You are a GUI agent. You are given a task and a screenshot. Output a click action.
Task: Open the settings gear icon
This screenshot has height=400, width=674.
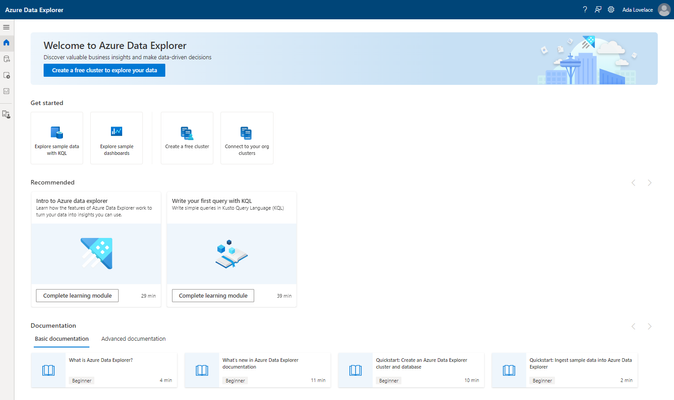click(x=611, y=9)
